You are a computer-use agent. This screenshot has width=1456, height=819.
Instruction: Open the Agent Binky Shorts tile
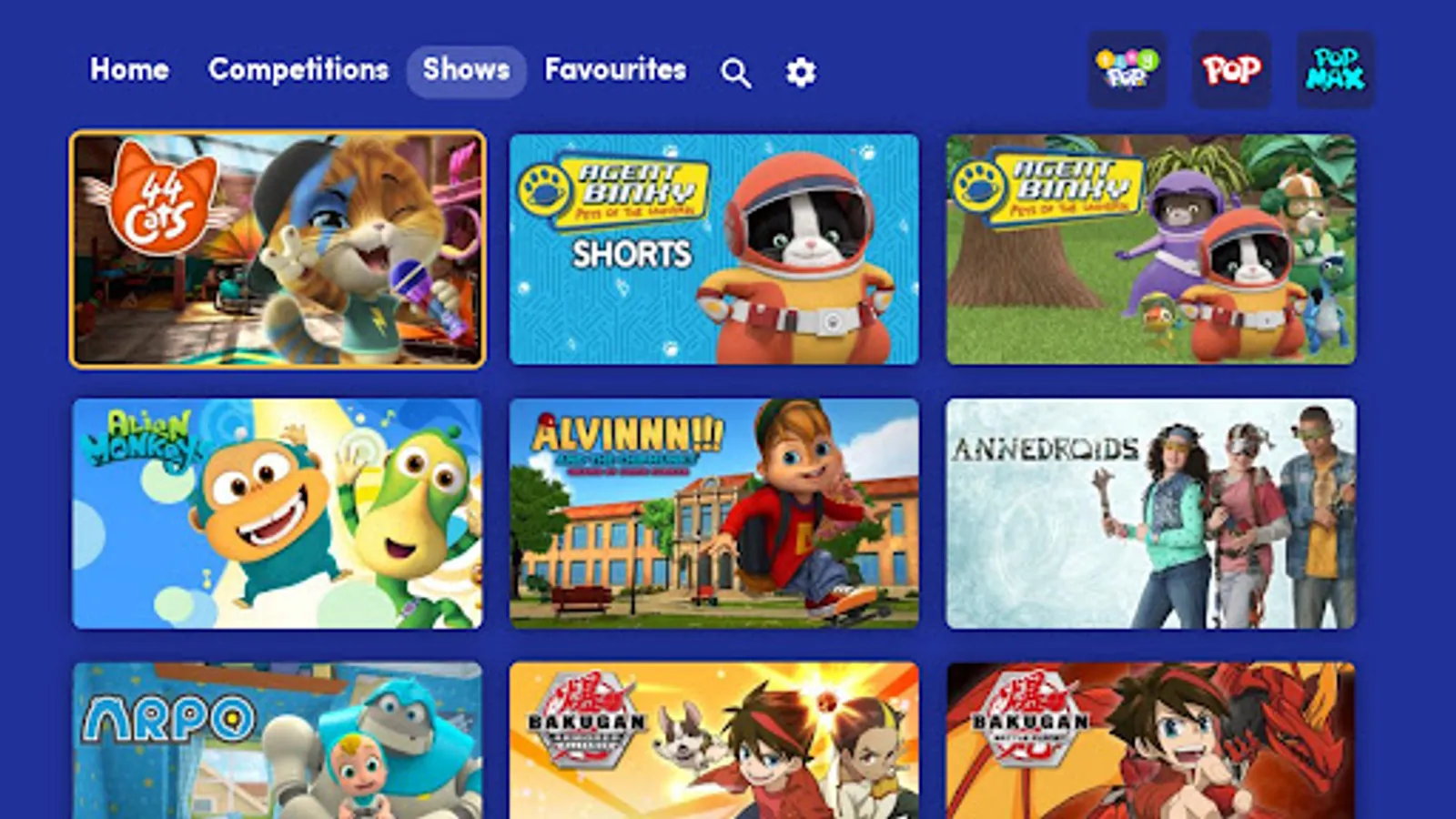click(x=714, y=249)
